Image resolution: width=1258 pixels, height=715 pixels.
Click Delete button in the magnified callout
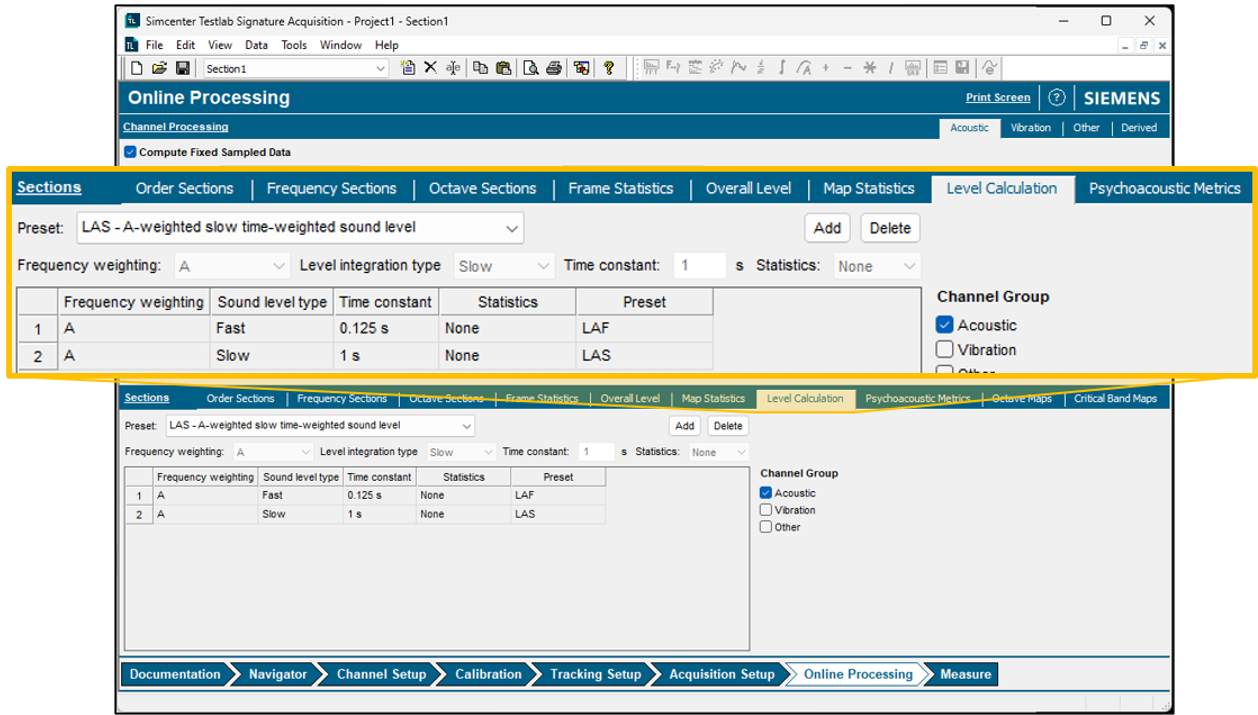pos(890,228)
